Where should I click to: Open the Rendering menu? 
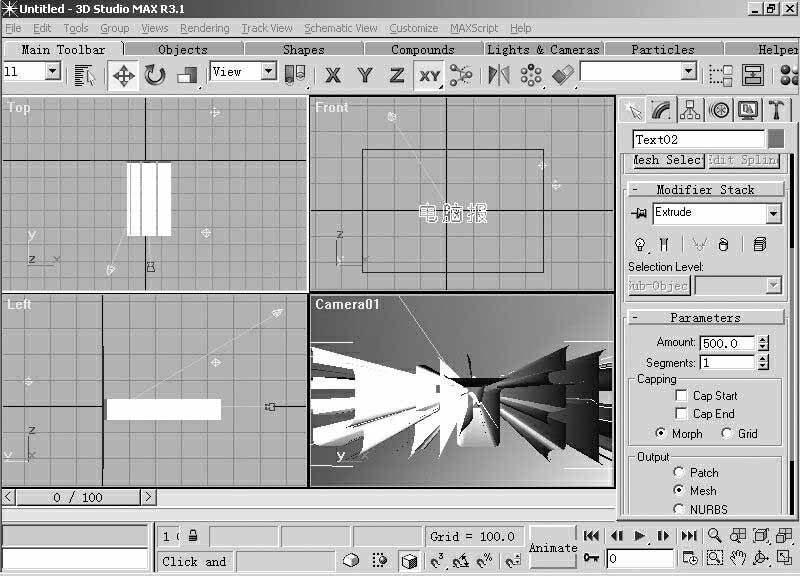tap(204, 28)
